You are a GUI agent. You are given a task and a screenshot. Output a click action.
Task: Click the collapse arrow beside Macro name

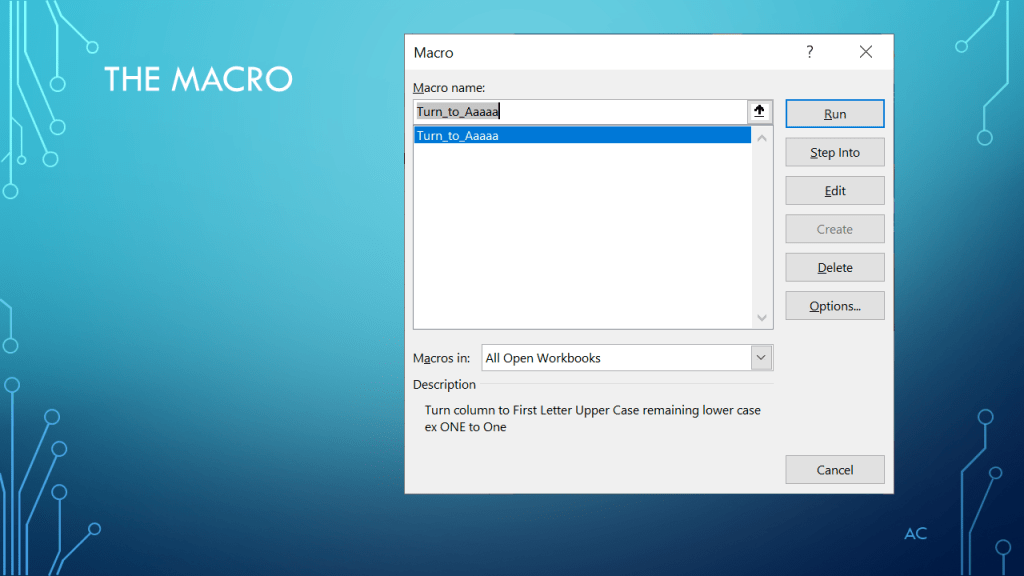(x=759, y=112)
